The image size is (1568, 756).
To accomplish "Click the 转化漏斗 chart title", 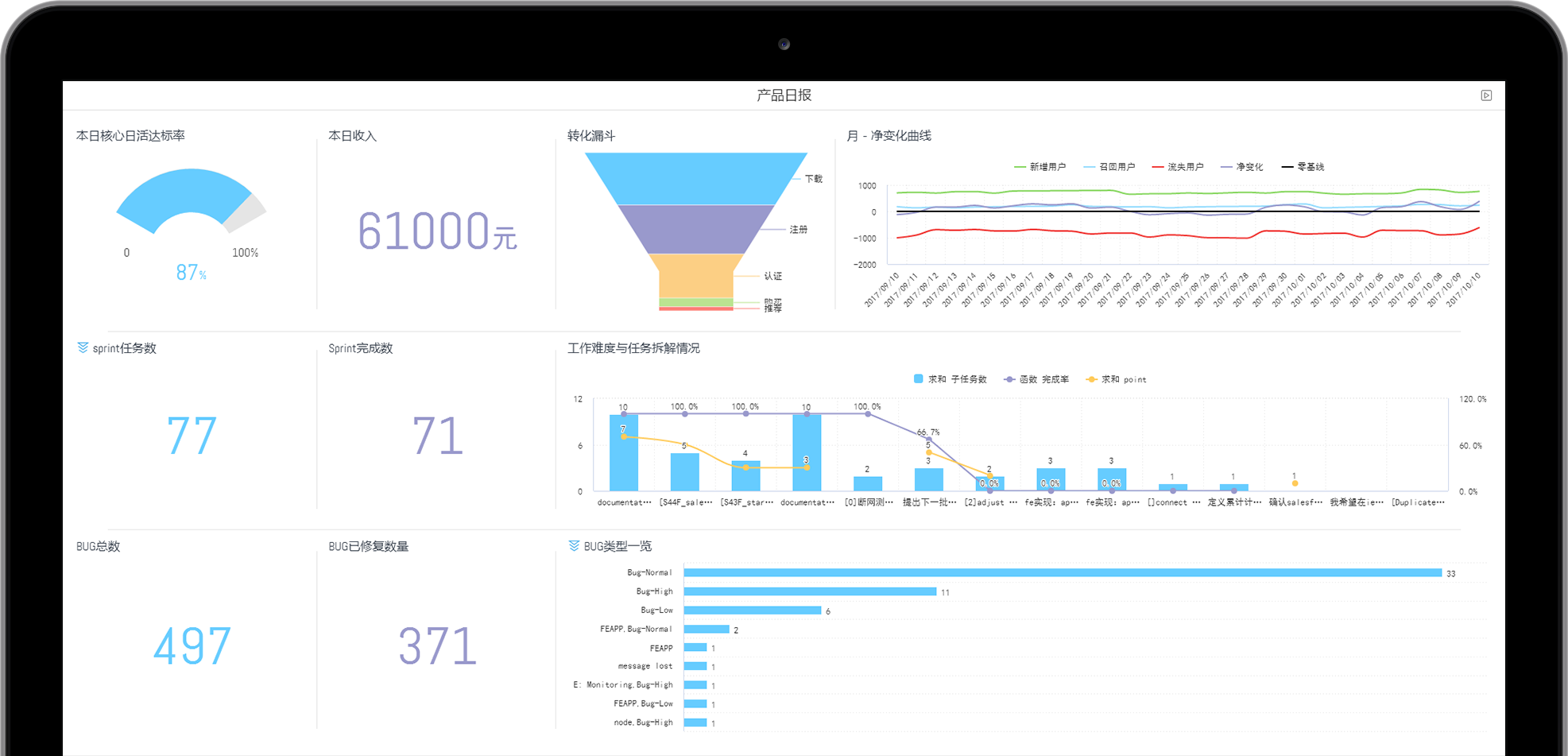I will coord(591,136).
